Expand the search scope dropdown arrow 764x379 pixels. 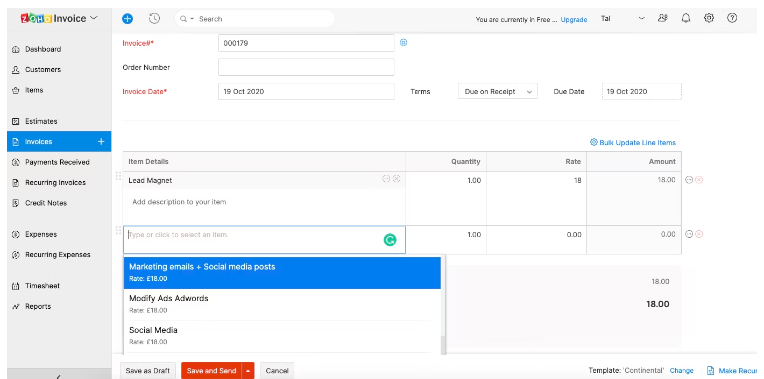pyautogui.click(x=192, y=19)
